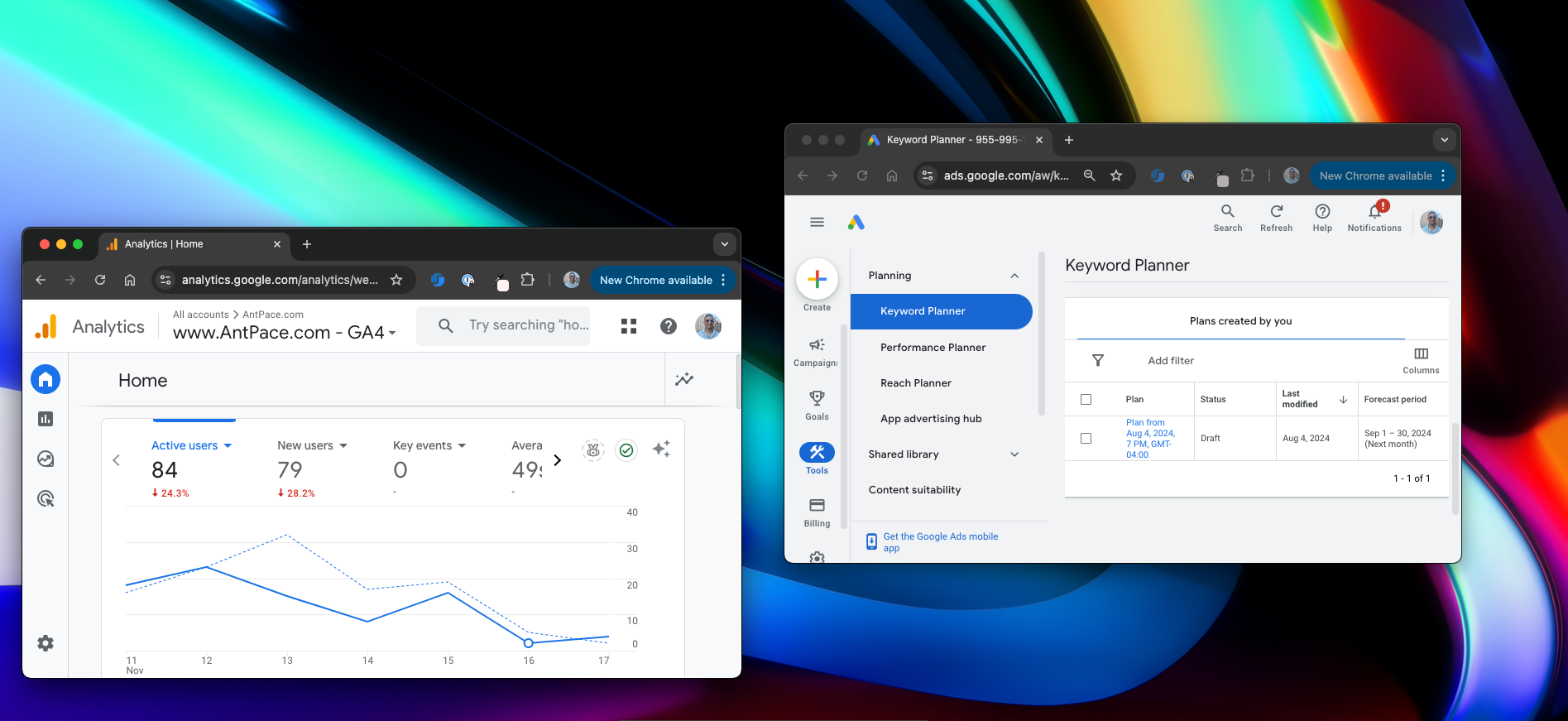This screenshot has width=1568, height=721.
Task: Open Google apps grid in Analytics header
Action: tap(629, 326)
